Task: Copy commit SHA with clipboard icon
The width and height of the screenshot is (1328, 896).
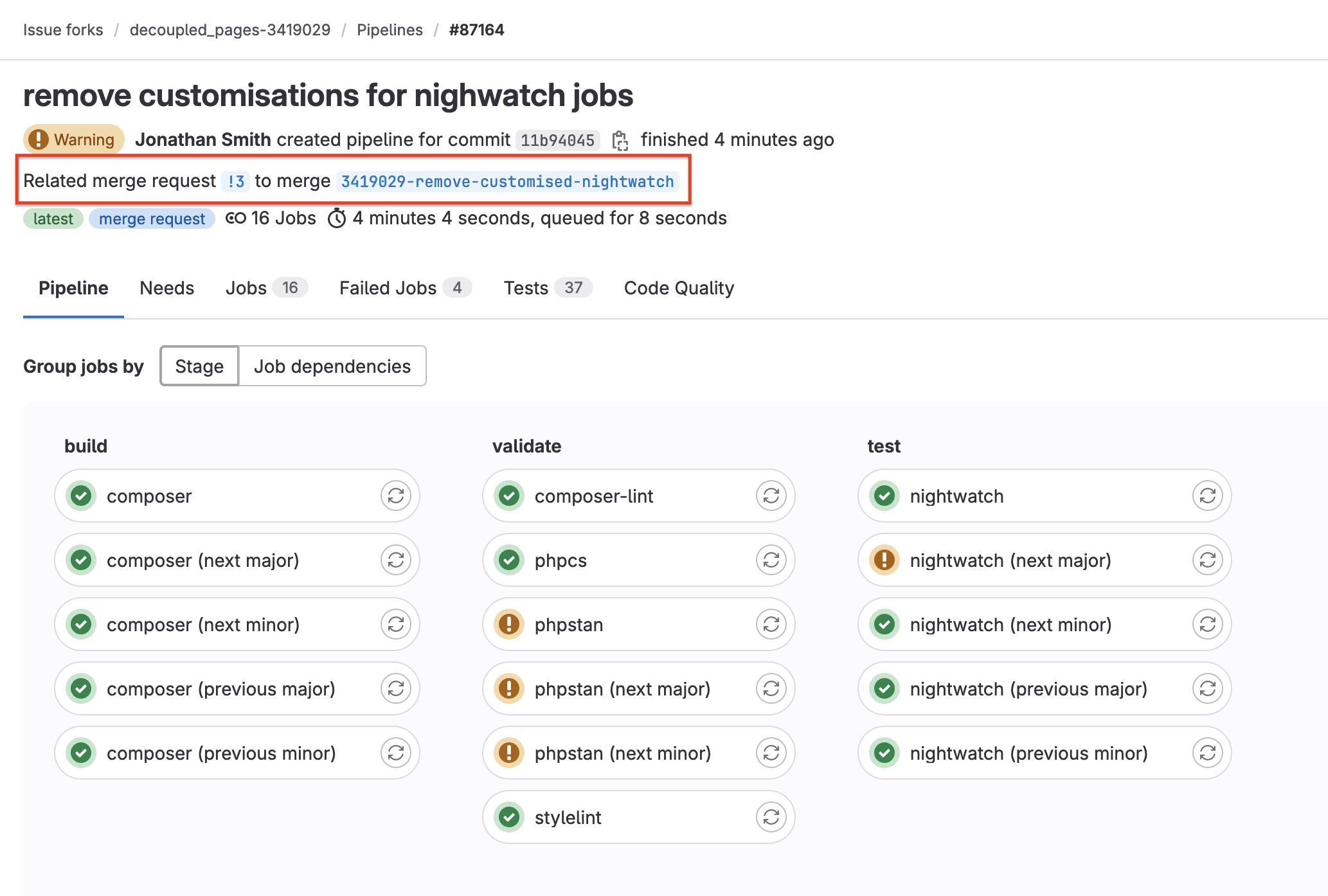Action: [x=620, y=140]
